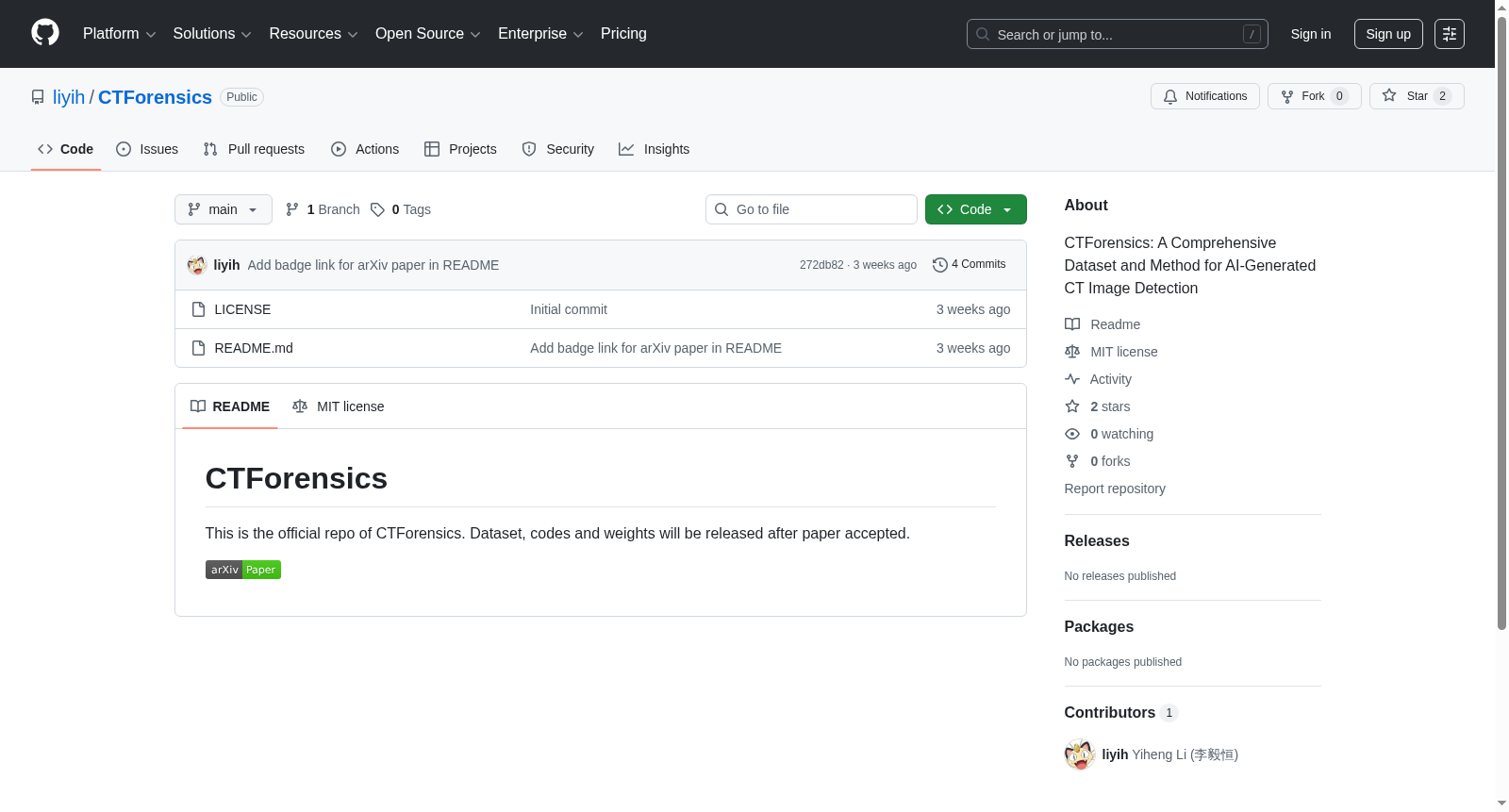Click the search magnifier icon in header
The image size is (1509, 812).
click(983, 34)
